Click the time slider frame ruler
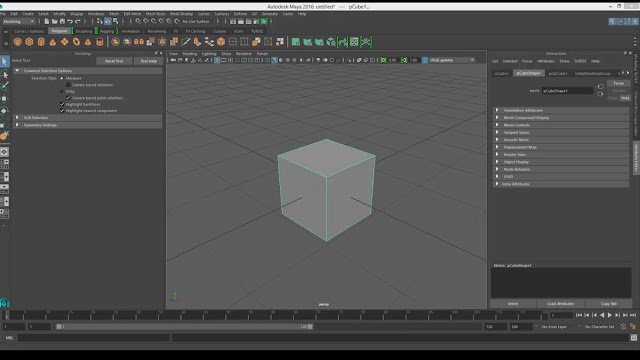The width and height of the screenshot is (640, 360). tap(276, 315)
